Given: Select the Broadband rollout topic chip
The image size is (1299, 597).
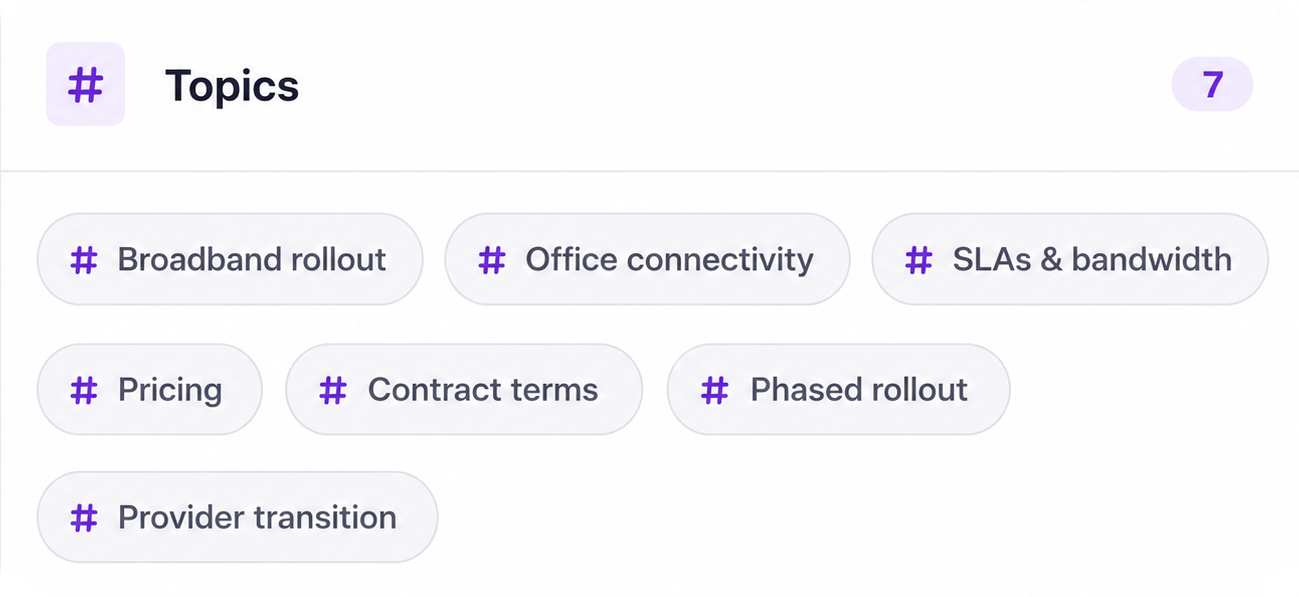Looking at the screenshot, I should click(230, 259).
